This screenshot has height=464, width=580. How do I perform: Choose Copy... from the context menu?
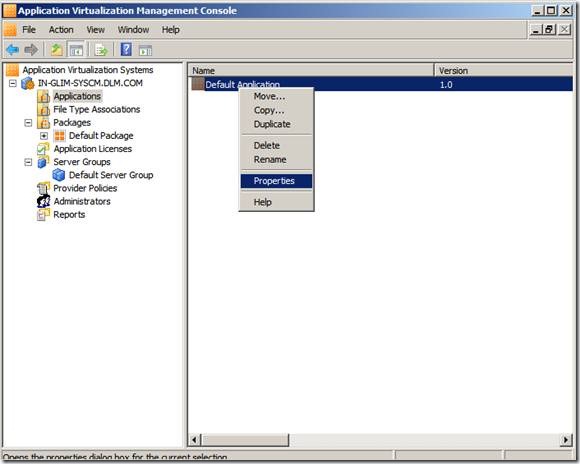276,110
